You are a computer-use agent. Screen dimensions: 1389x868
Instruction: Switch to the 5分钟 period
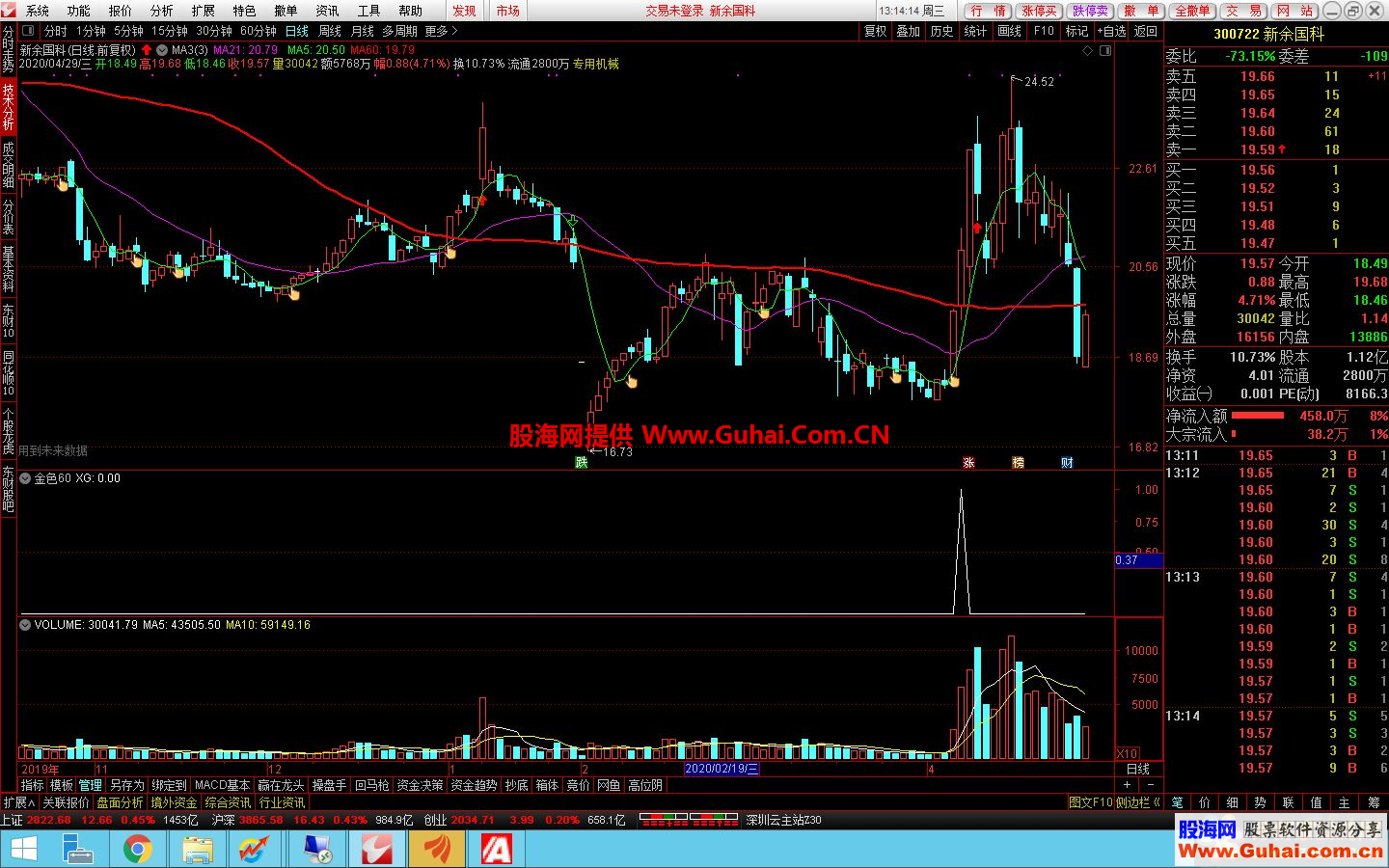tap(128, 31)
